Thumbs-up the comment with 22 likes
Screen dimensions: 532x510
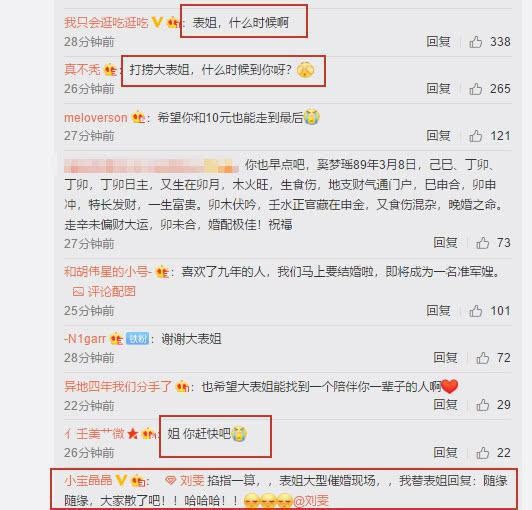tap(482, 453)
